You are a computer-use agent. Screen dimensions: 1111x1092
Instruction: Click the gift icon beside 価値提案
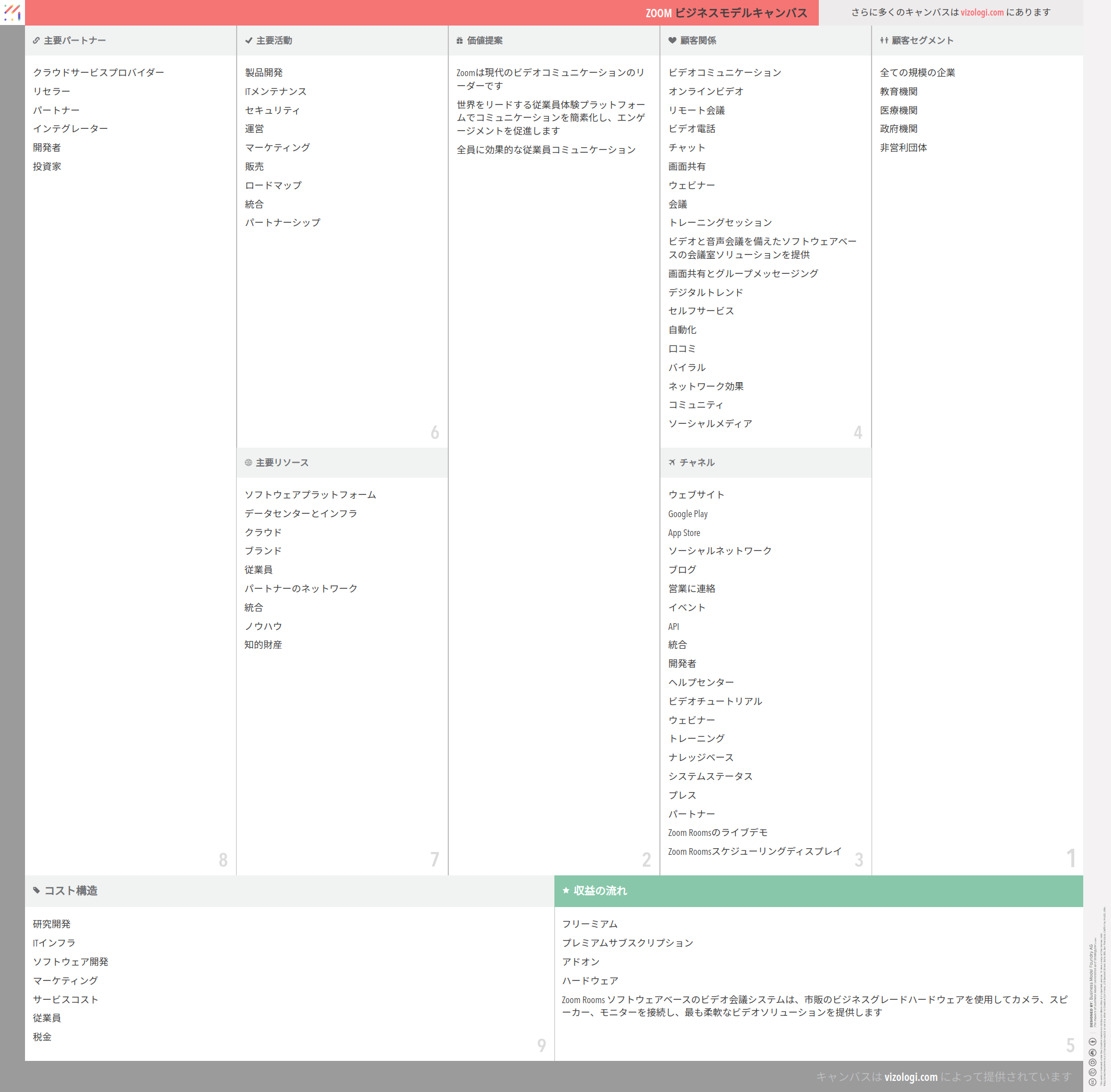(x=459, y=41)
